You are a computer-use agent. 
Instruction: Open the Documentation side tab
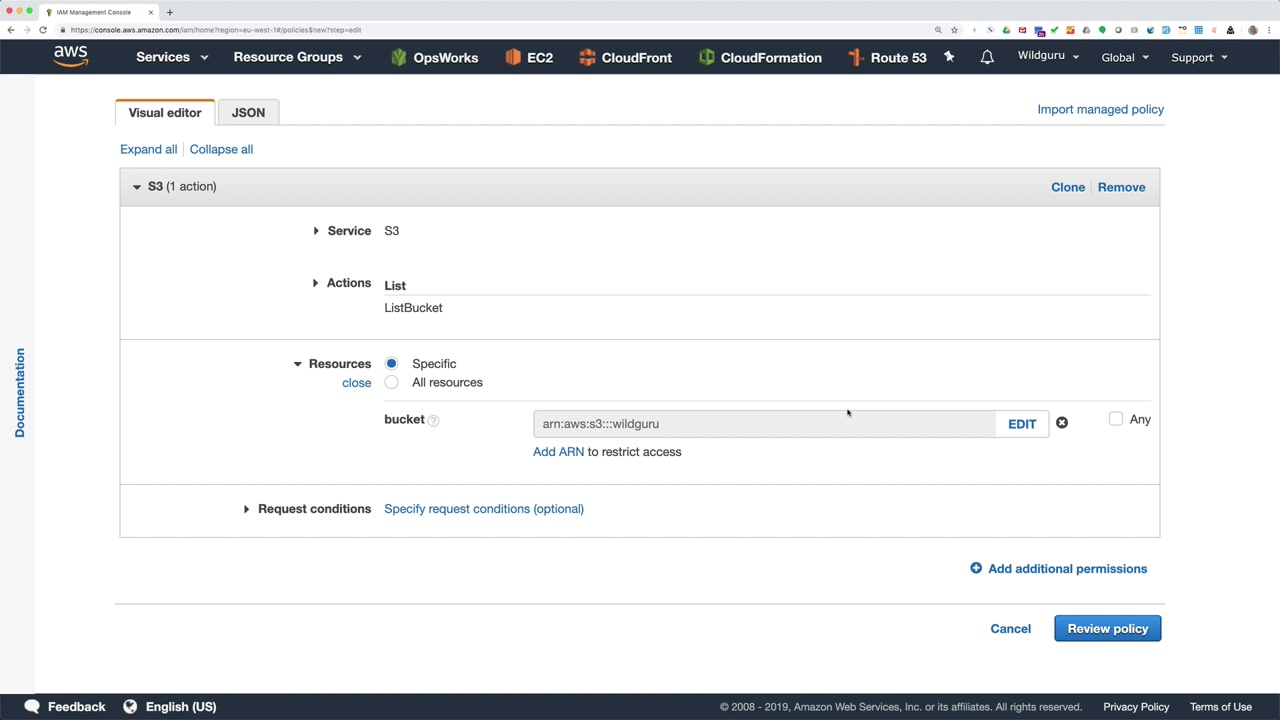(x=19, y=393)
